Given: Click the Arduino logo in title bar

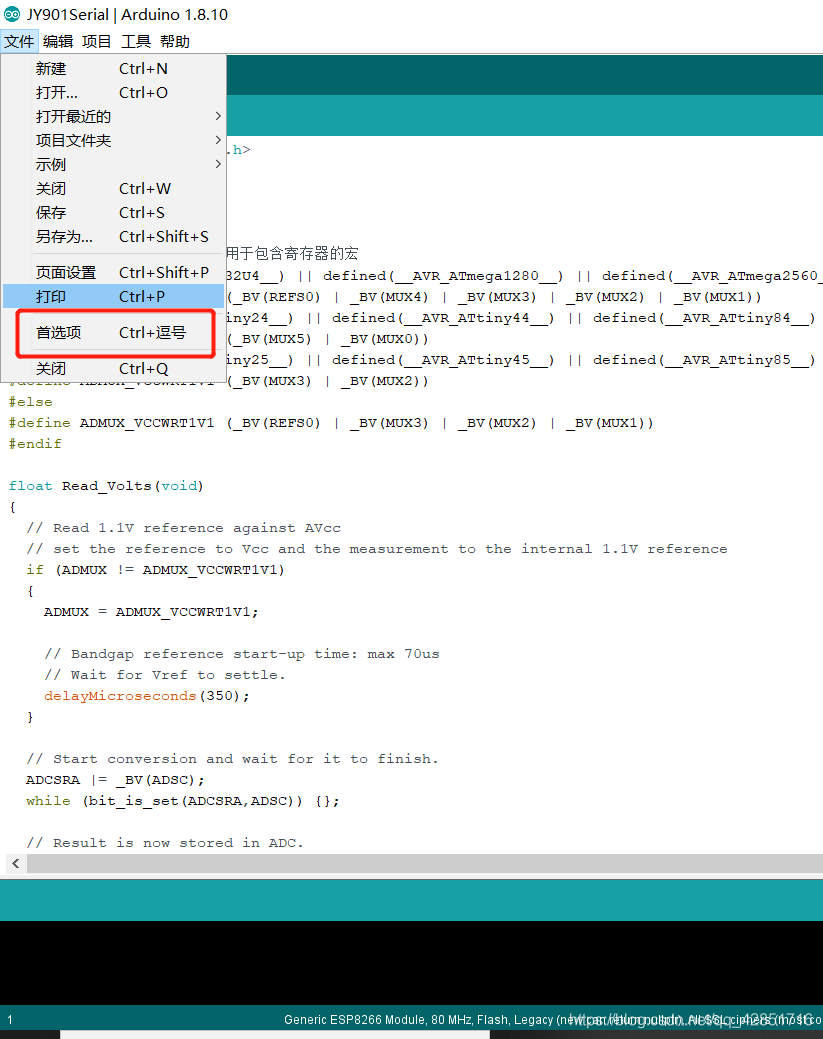Looking at the screenshot, I should (12, 14).
